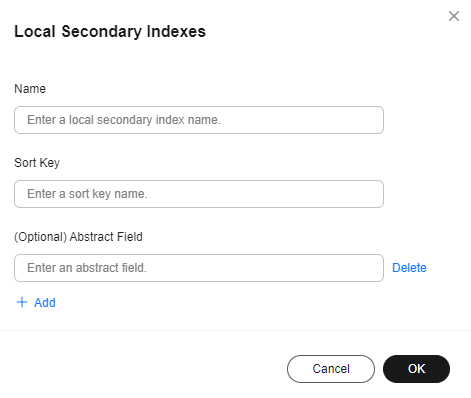
Task: Click the Sort Key label
Action: [37, 163]
